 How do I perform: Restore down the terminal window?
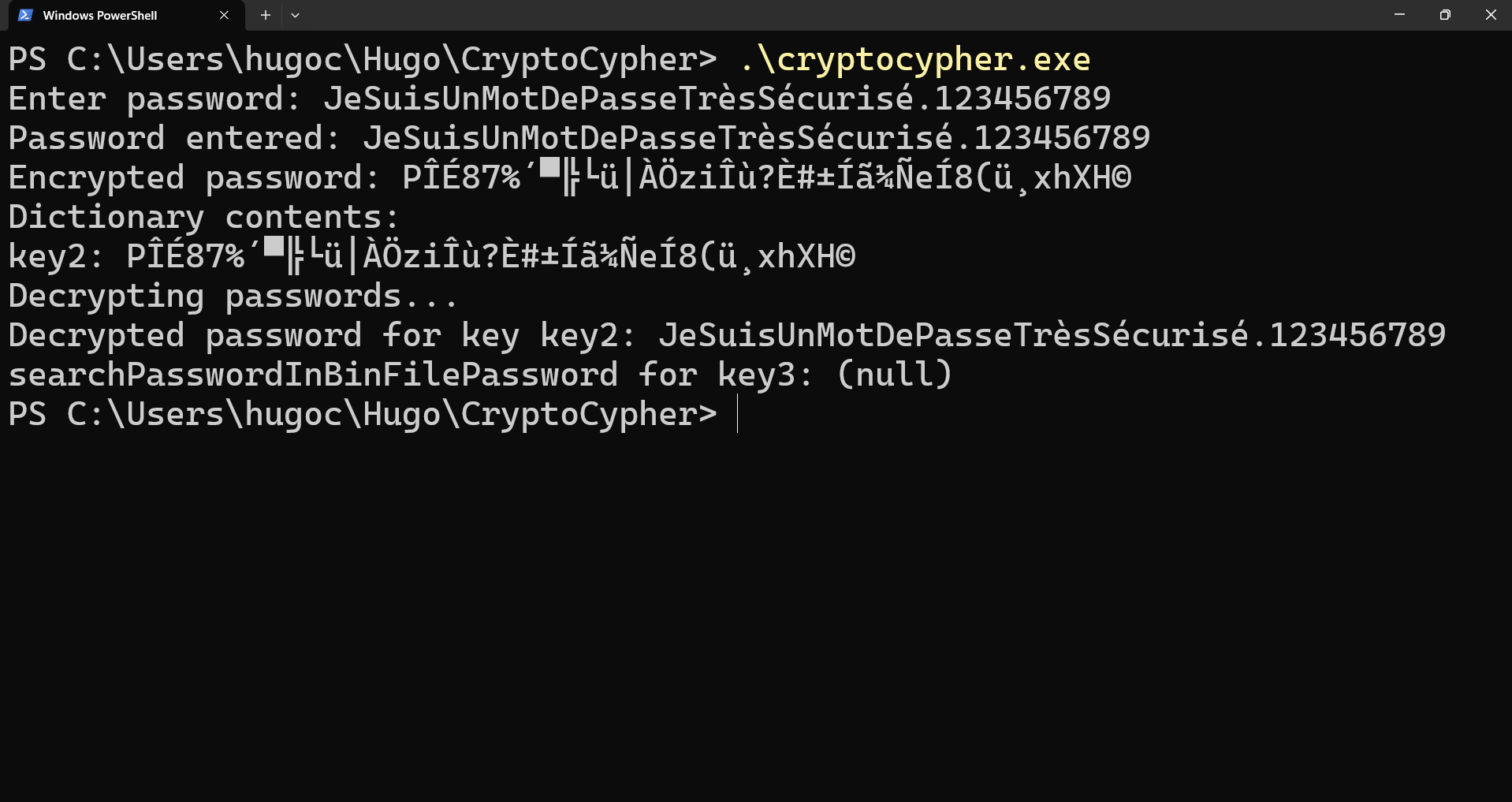pyautogui.click(x=1445, y=15)
